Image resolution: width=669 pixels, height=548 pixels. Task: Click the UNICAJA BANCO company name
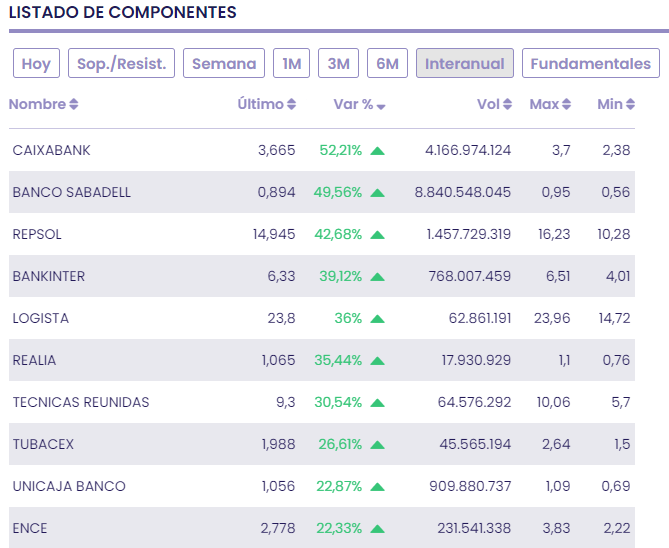pos(69,486)
